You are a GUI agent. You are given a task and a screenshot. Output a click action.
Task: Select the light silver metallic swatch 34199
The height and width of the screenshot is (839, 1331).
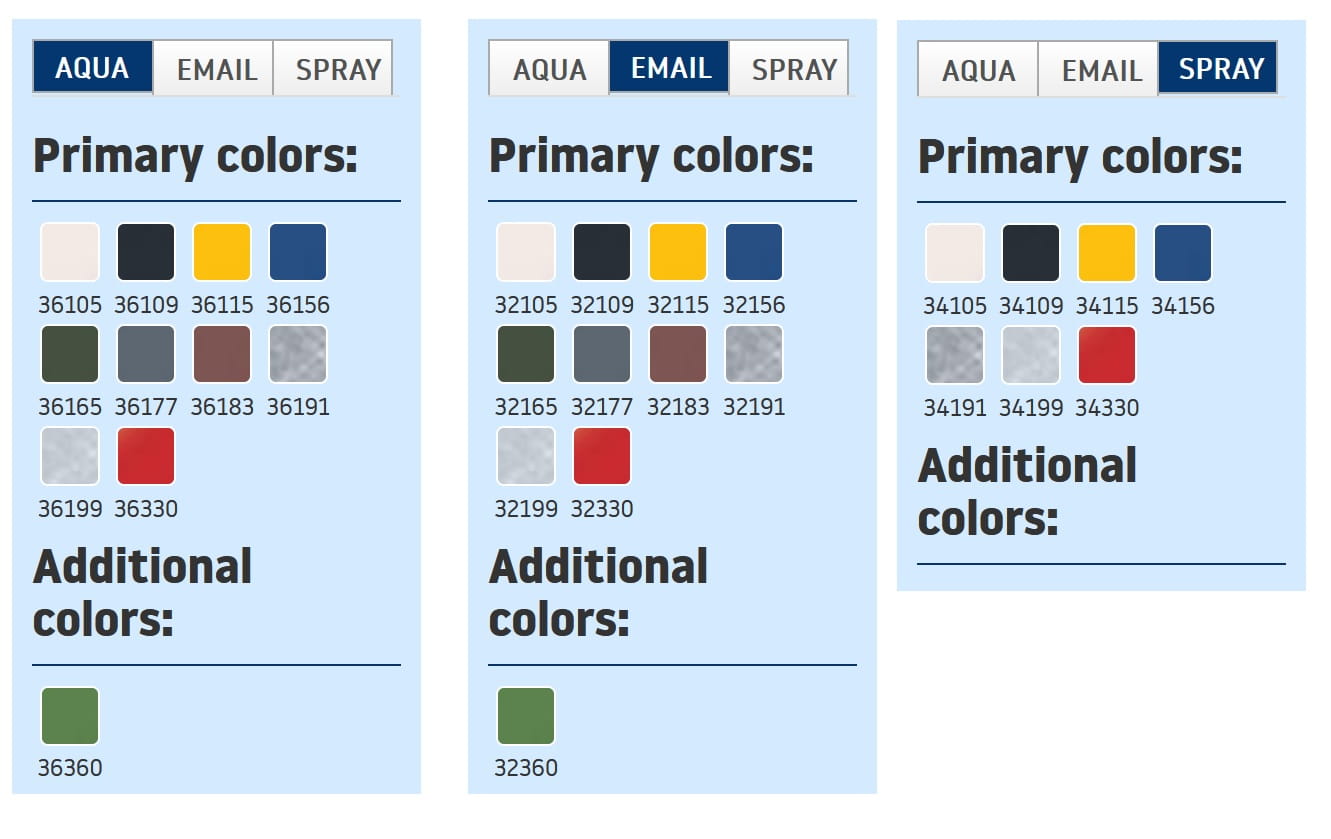click(1031, 355)
